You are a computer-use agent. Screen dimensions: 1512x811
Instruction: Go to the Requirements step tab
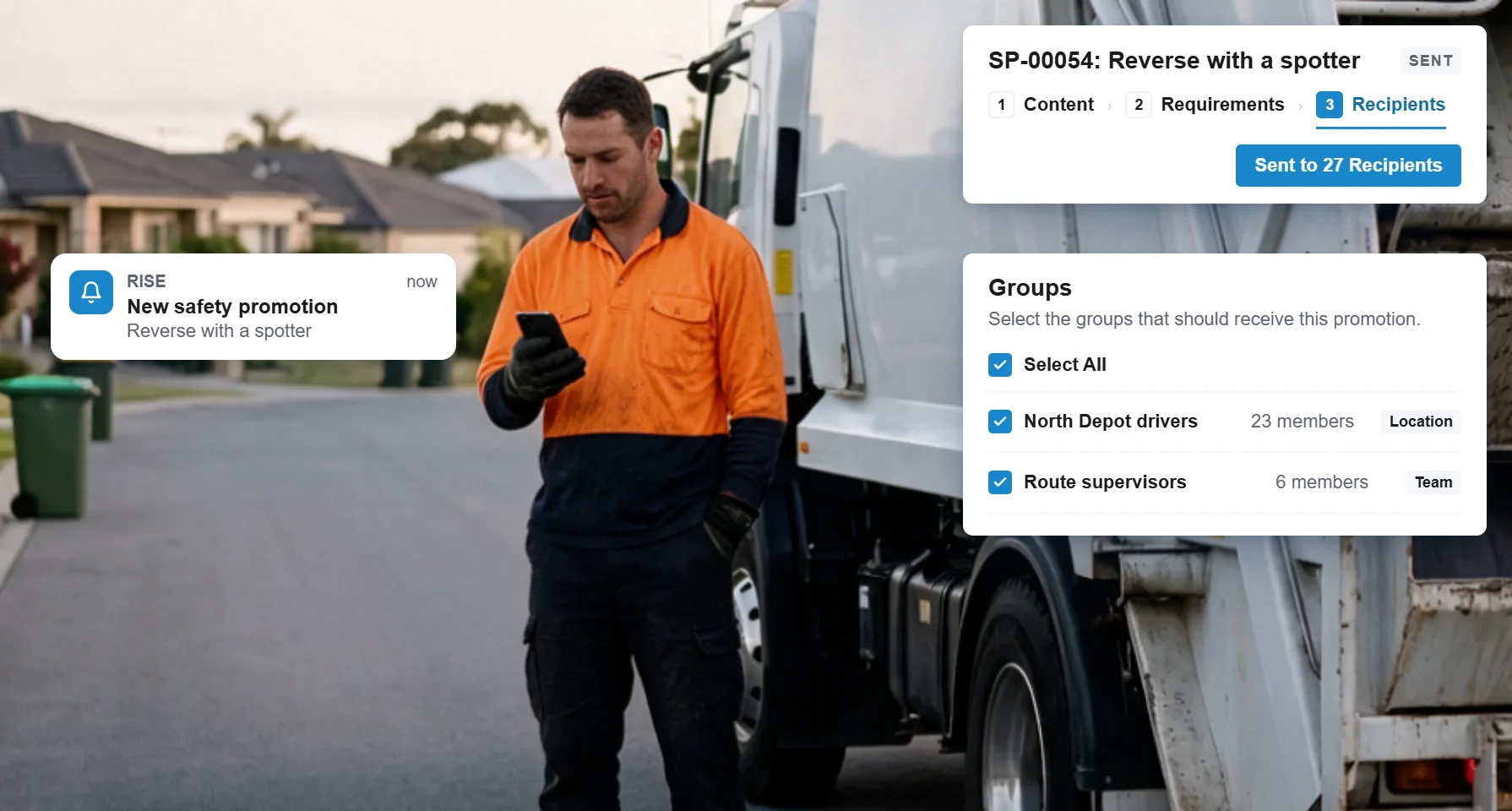1205,105
